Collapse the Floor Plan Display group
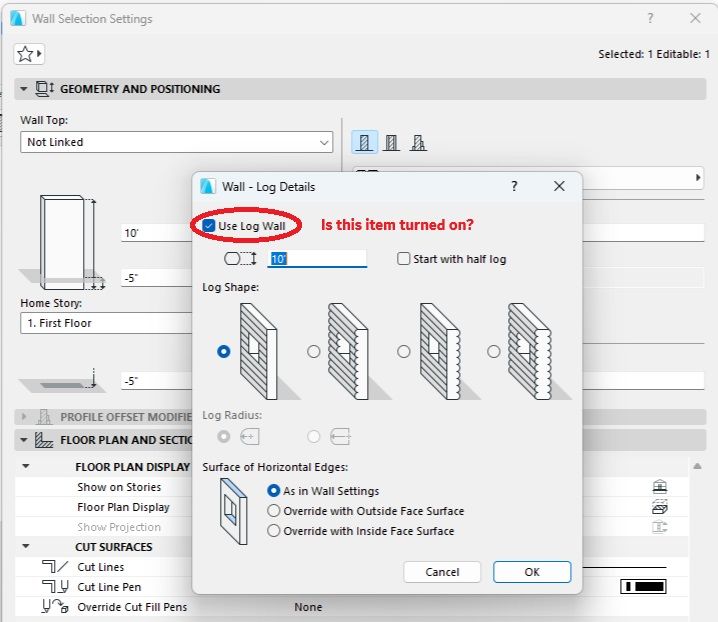This screenshot has height=622, width=718. coord(26,466)
